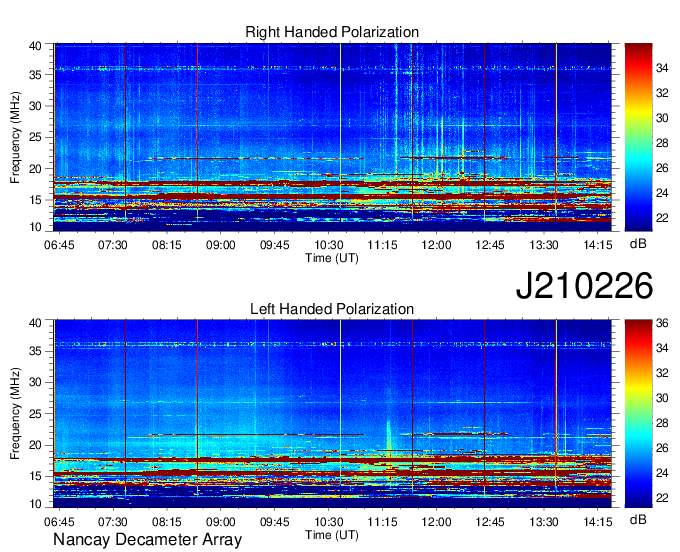Click dB unit label of Left Handed color bar
This screenshot has width=680, height=552.
click(638, 519)
